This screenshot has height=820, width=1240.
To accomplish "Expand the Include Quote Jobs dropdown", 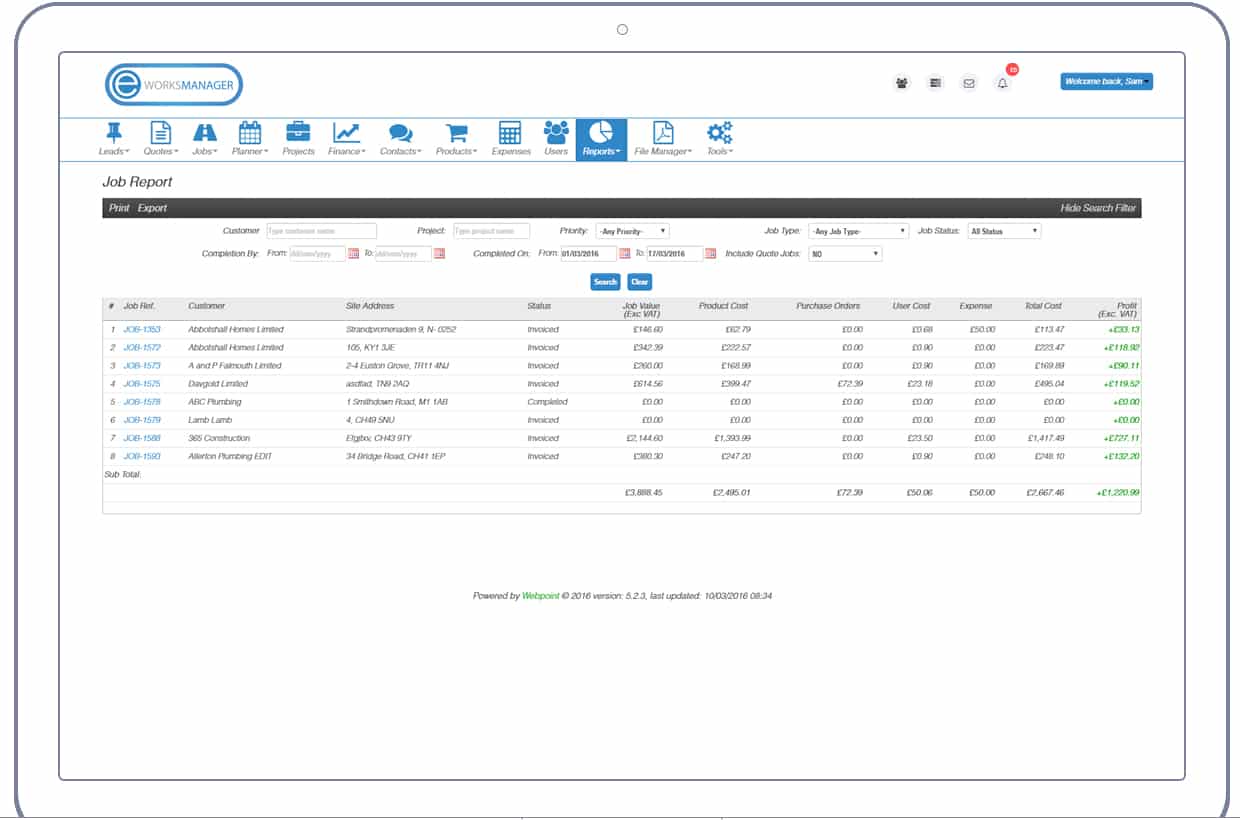I will tap(845, 254).
